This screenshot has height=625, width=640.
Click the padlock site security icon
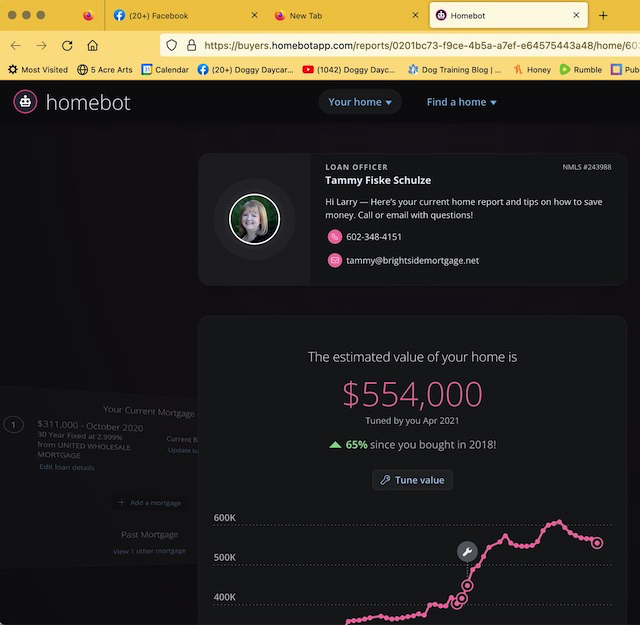click(191, 45)
